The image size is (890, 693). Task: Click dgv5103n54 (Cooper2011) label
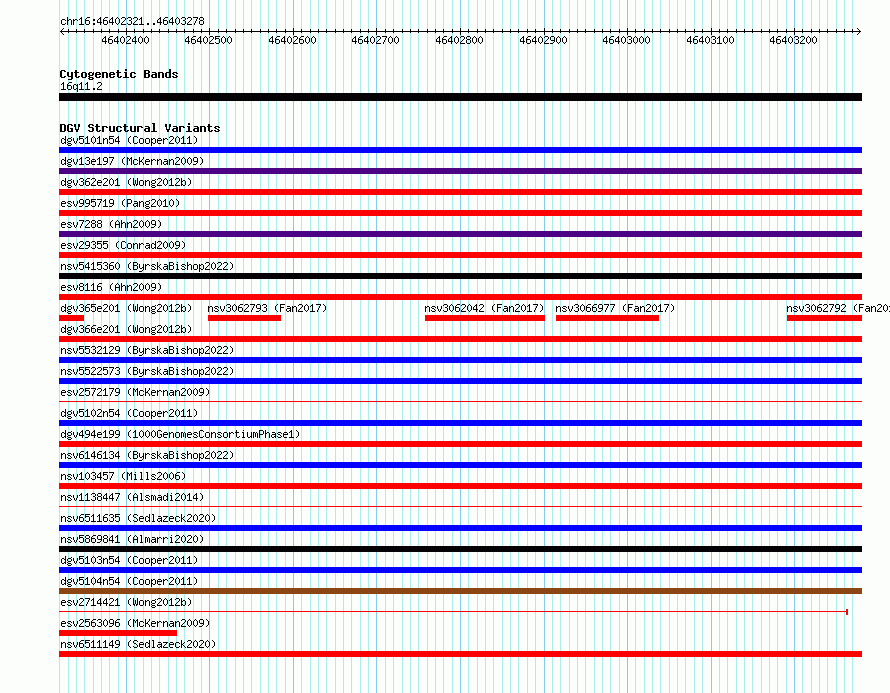[x=129, y=560]
